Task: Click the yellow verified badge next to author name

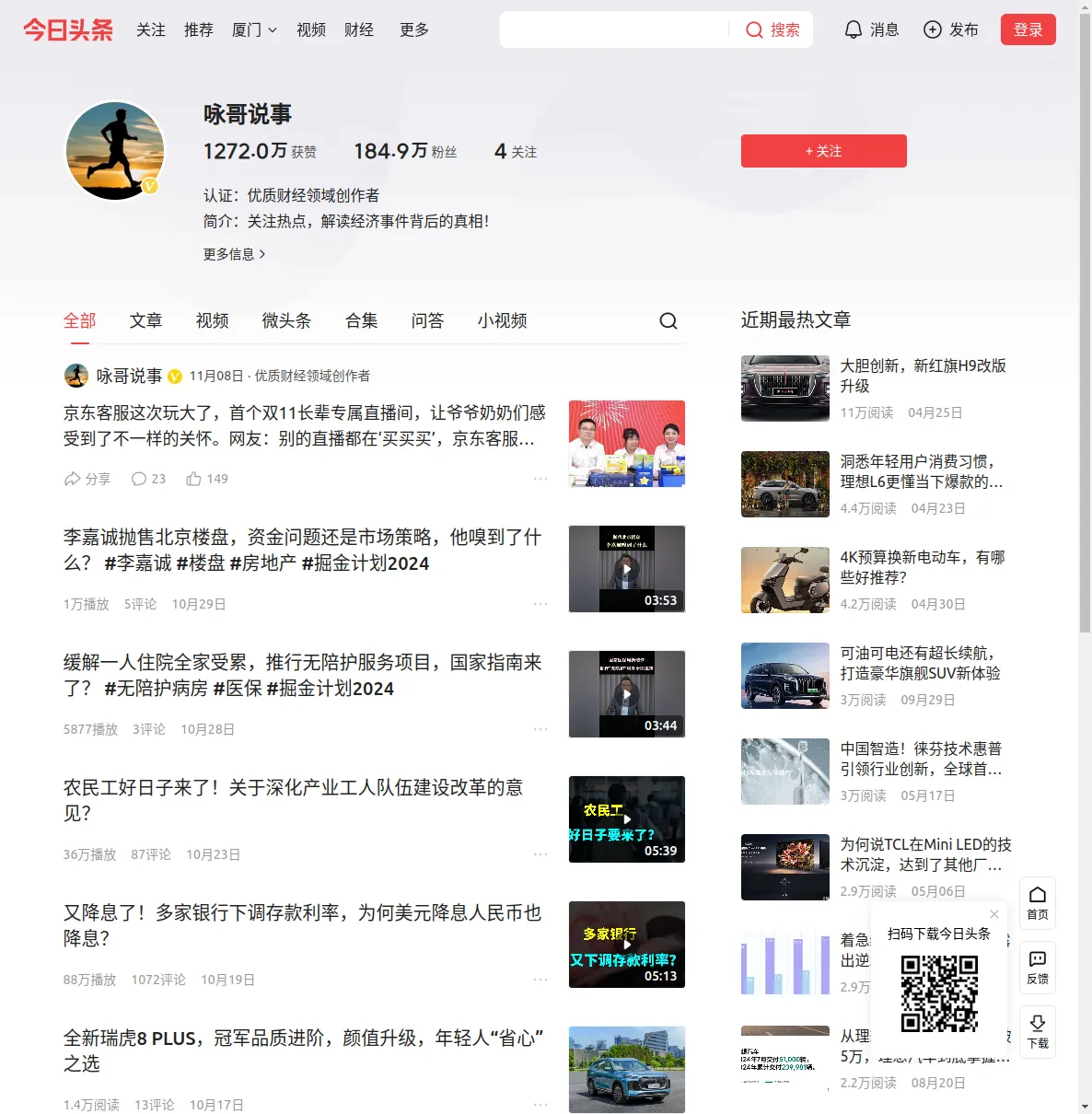Action: coord(175,377)
